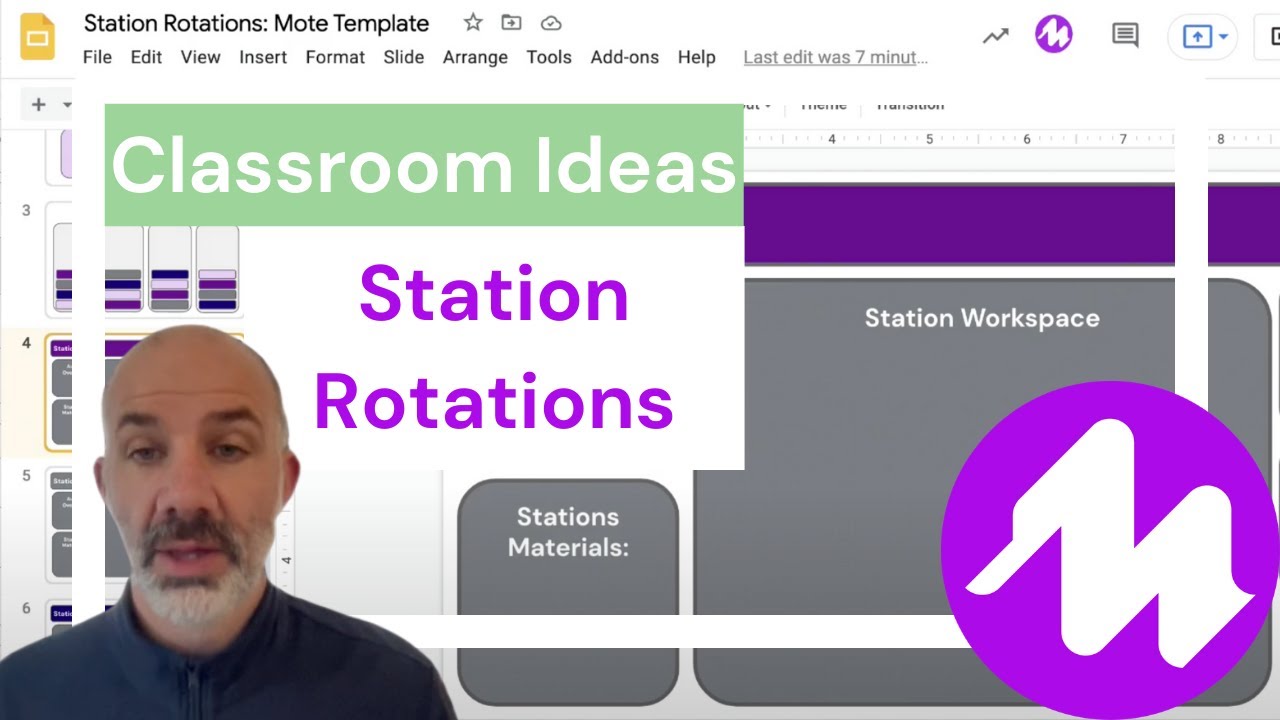Click the present-to-meeting up-arrow icon
The image size is (1280, 720).
coord(1196,37)
